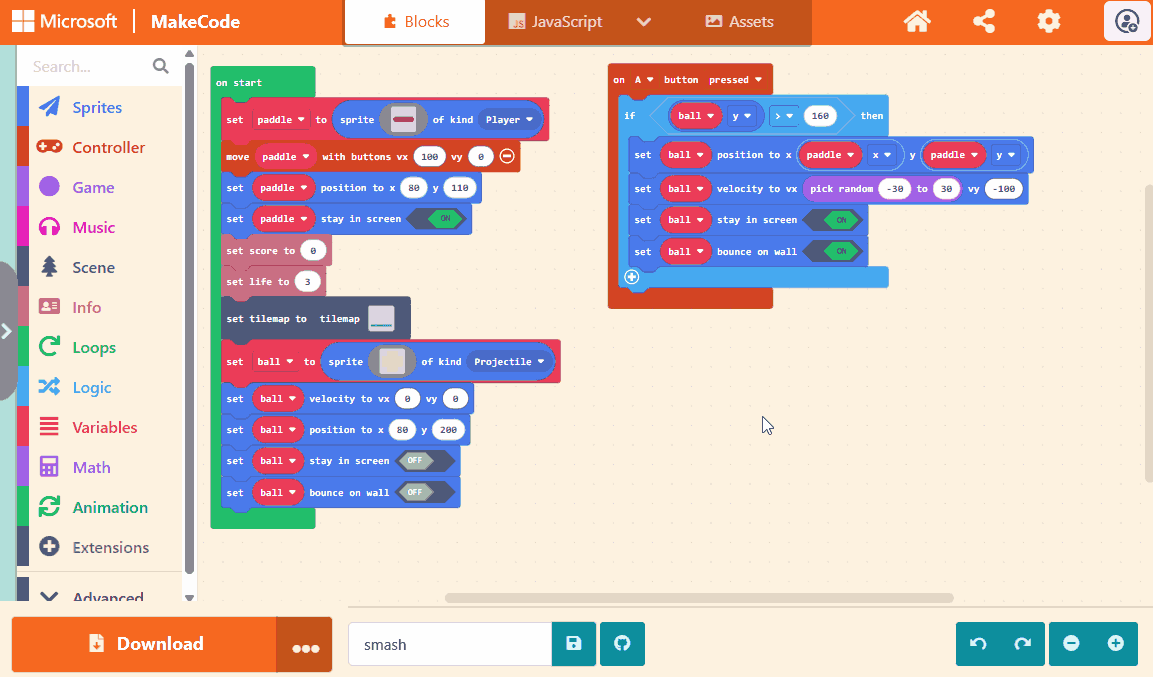Open the Sprites toolbox category
1153x677 pixels.
pyautogui.click(x=96, y=107)
